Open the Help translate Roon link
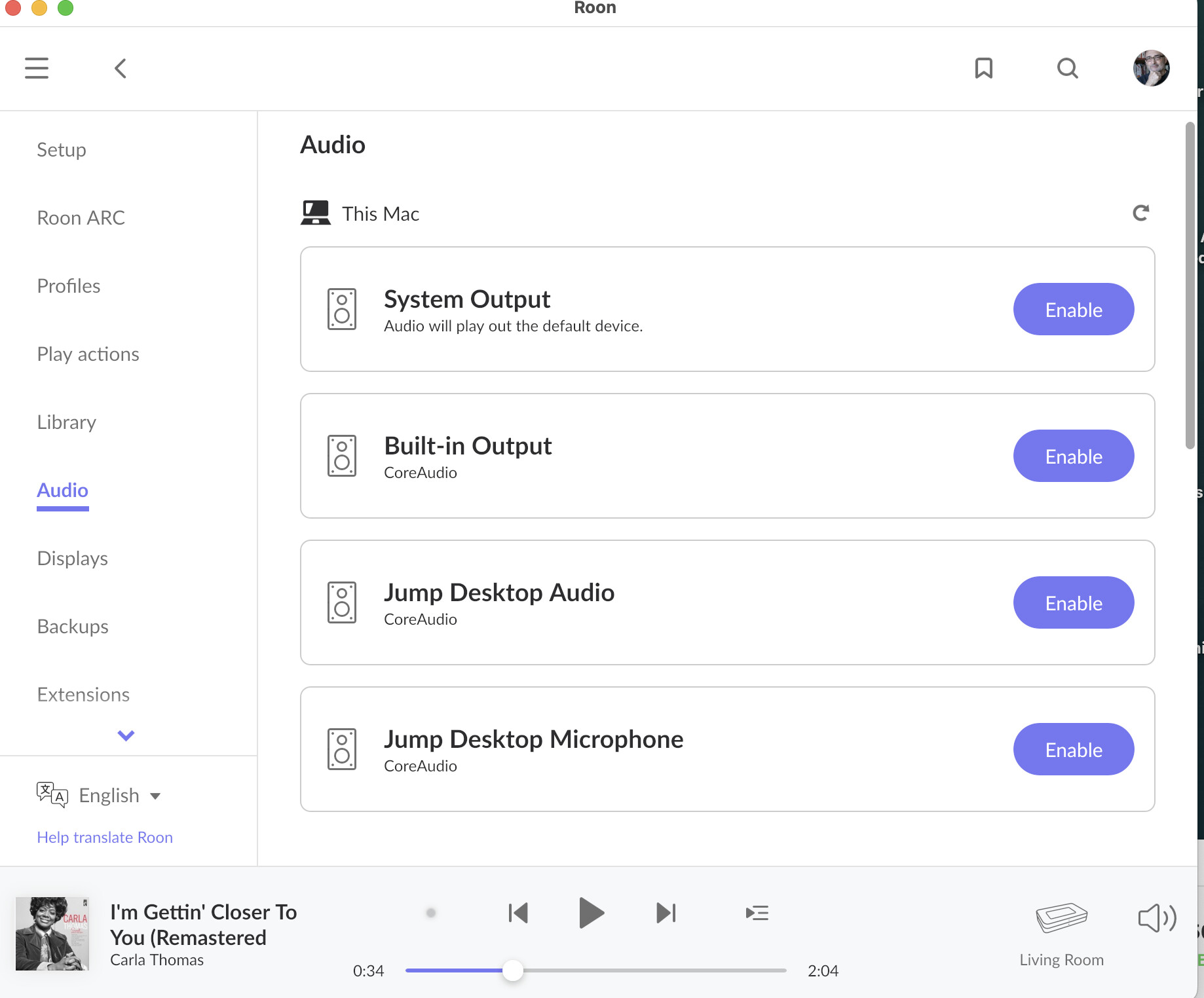1204x998 pixels. 105,837
